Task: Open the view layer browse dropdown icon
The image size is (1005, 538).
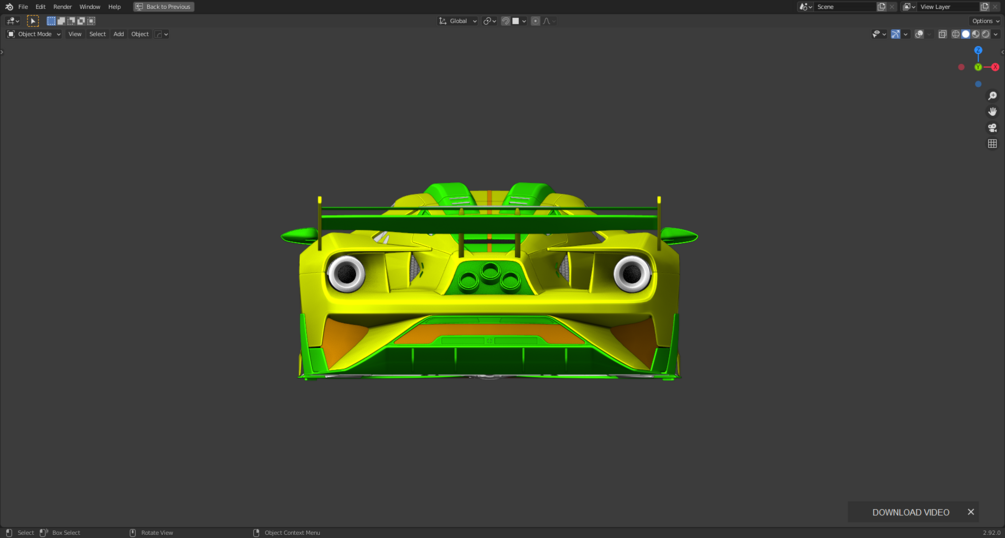Action: pos(909,6)
